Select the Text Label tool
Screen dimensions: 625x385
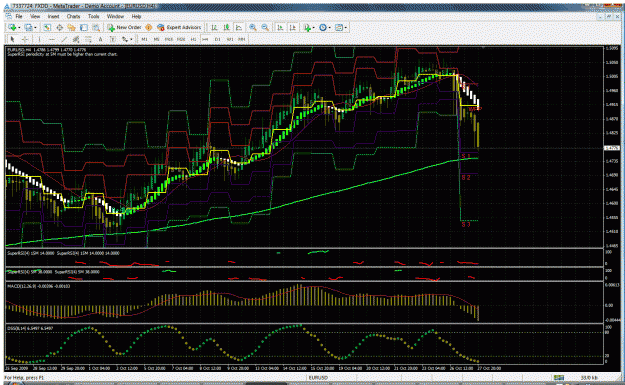point(113,39)
